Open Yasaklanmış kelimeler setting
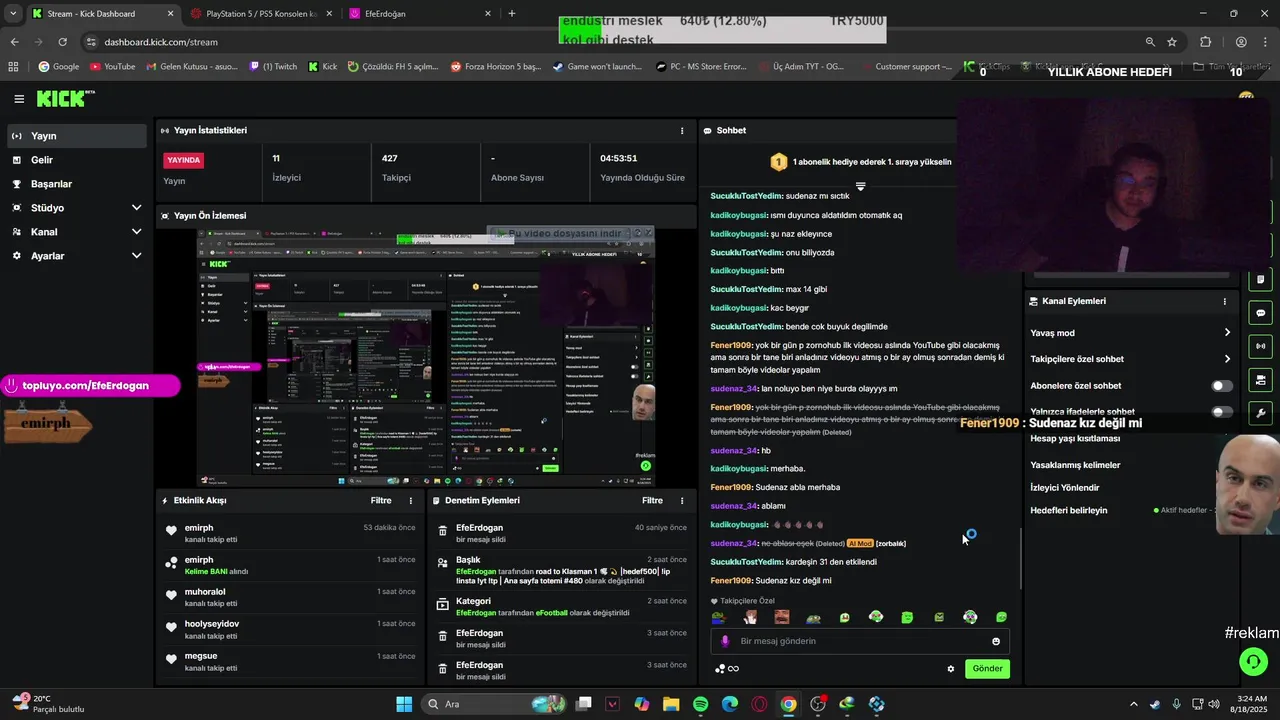1280x720 pixels. point(1075,465)
